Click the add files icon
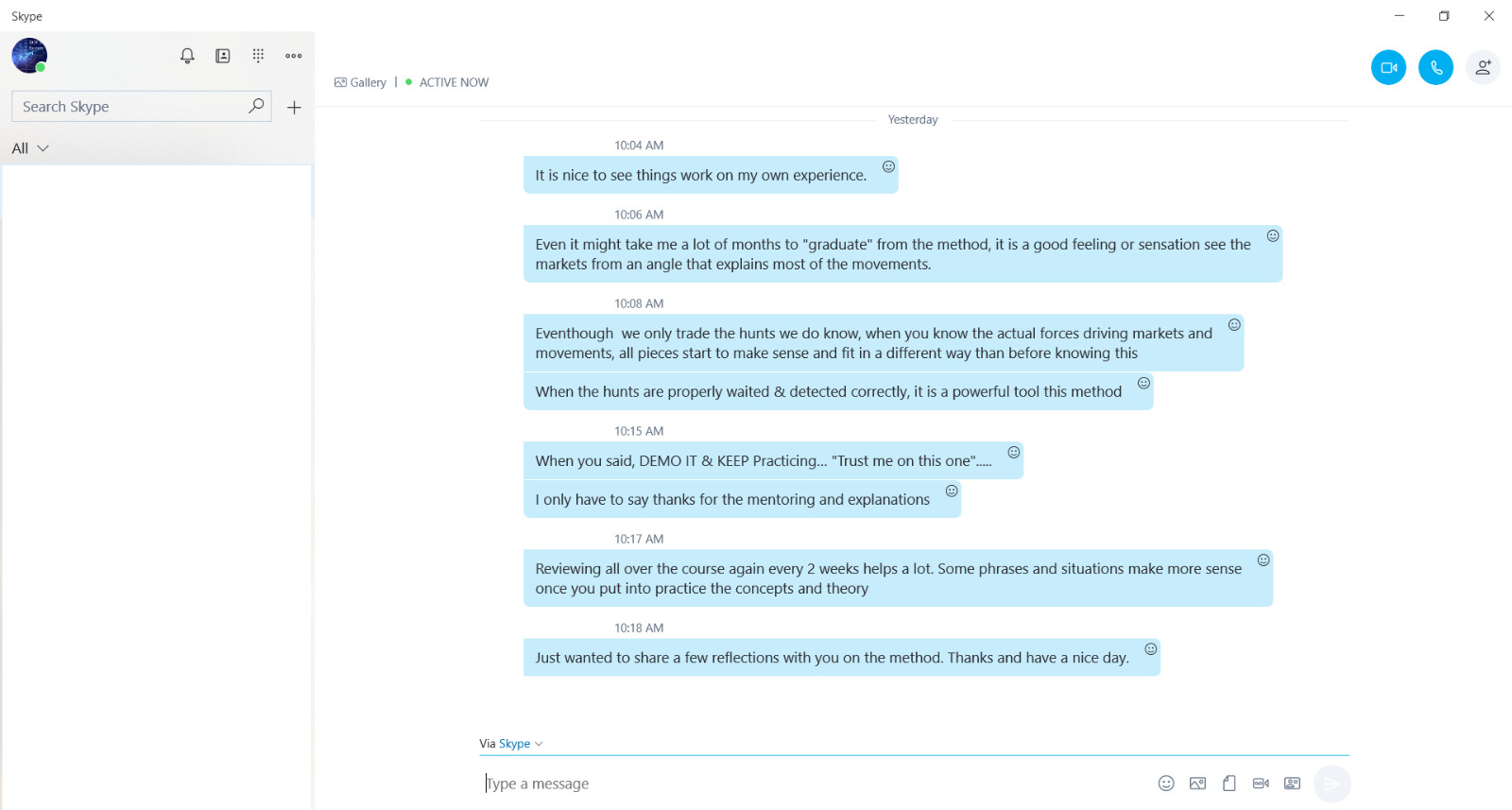The image size is (1512, 810). (x=1229, y=783)
